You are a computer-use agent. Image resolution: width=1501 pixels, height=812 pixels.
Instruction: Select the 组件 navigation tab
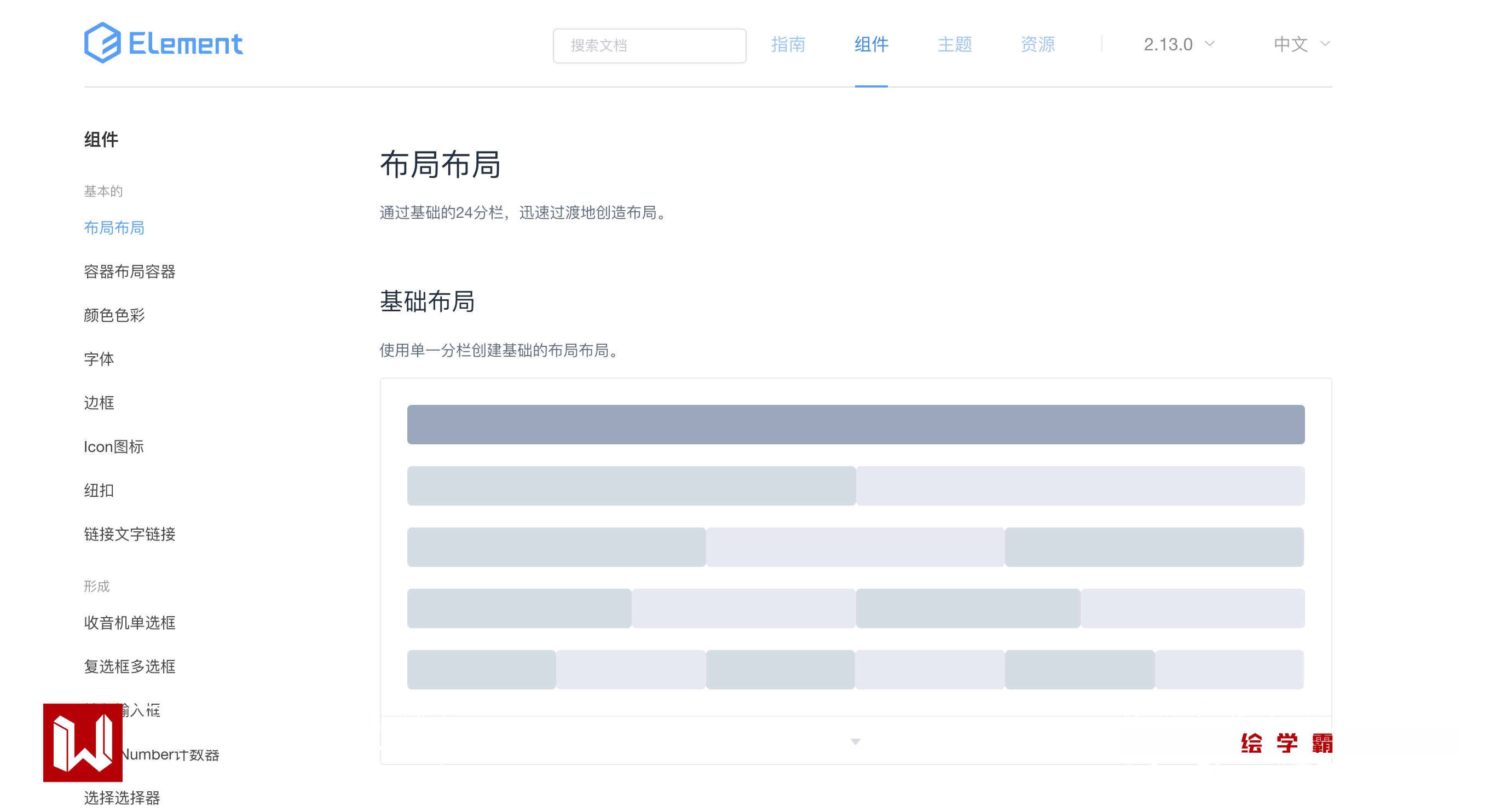click(871, 44)
